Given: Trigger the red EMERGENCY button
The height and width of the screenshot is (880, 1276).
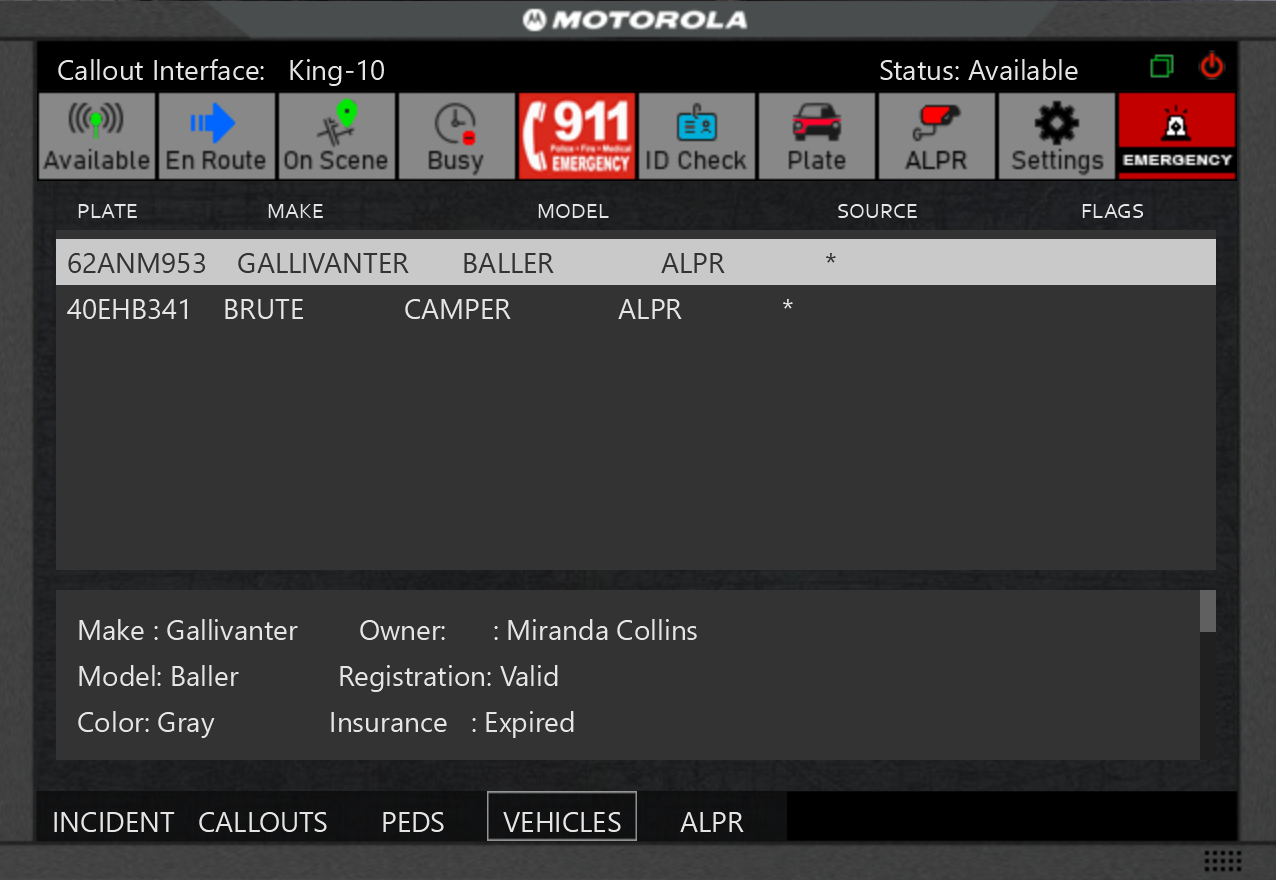Looking at the screenshot, I should click(1176, 137).
